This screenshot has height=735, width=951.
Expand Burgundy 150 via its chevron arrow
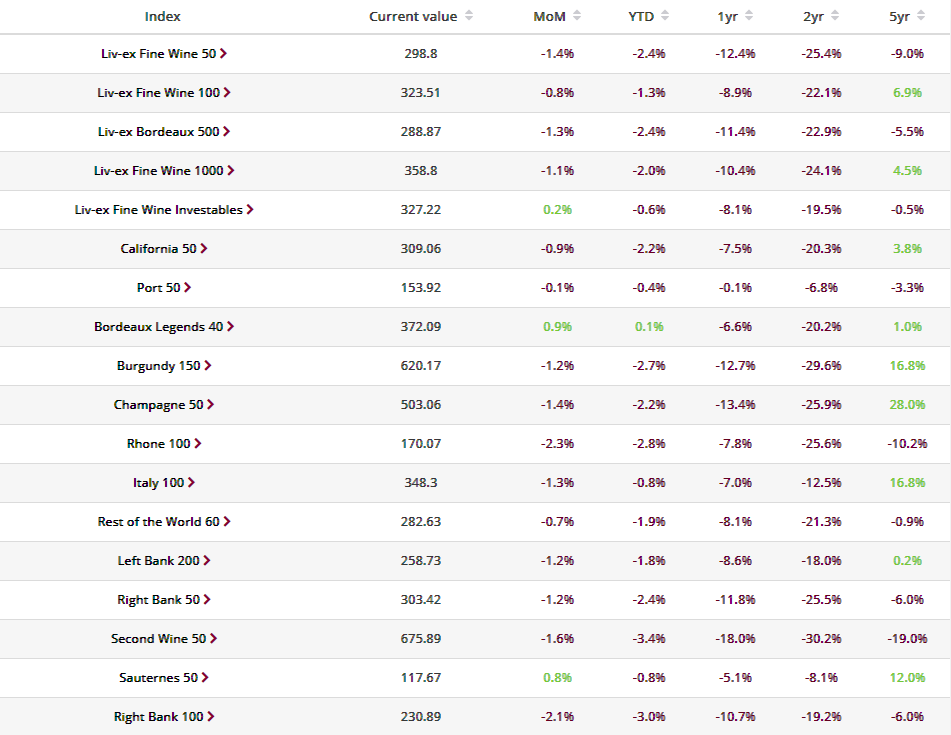(x=207, y=366)
